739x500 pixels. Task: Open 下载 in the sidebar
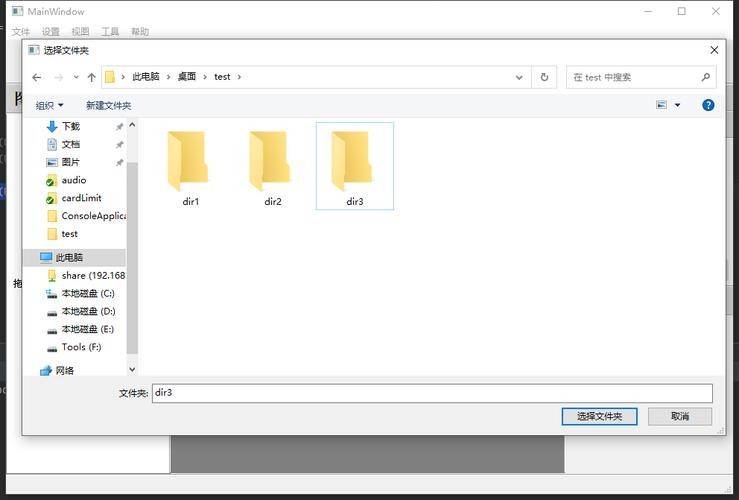[x=71, y=126]
